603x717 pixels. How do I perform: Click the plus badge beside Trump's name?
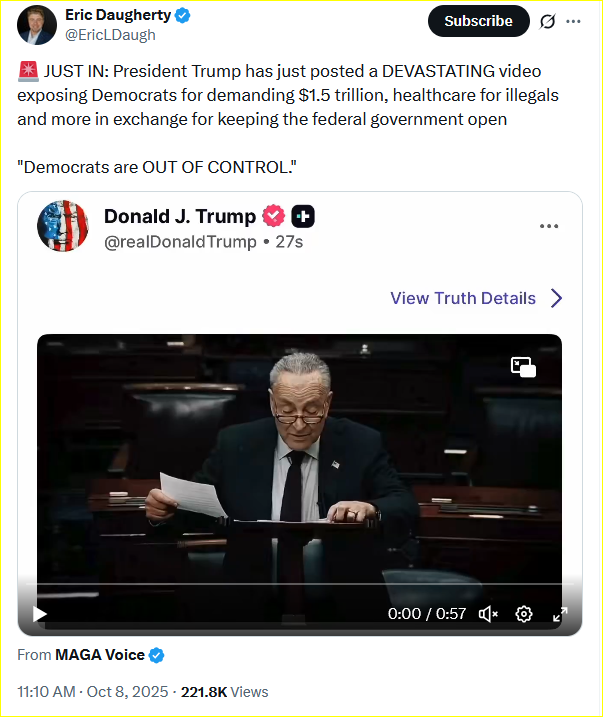click(x=303, y=216)
